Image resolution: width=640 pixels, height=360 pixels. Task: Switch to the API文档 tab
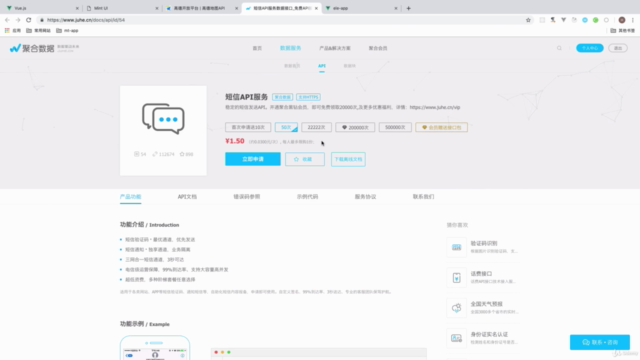pyautogui.click(x=187, y=197)
